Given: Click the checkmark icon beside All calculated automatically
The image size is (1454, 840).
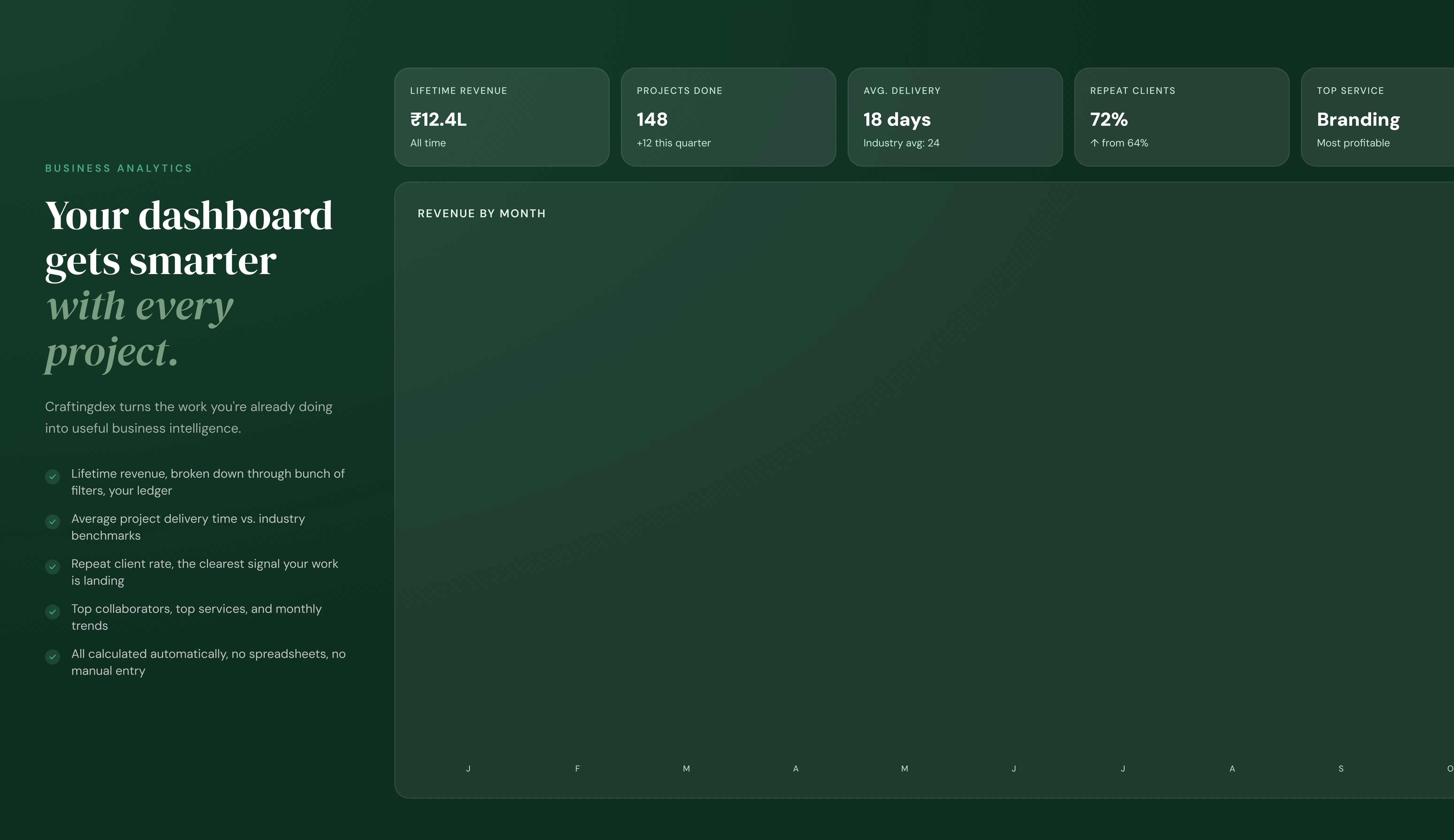Looking at the screenshot, I should (53, 657).
